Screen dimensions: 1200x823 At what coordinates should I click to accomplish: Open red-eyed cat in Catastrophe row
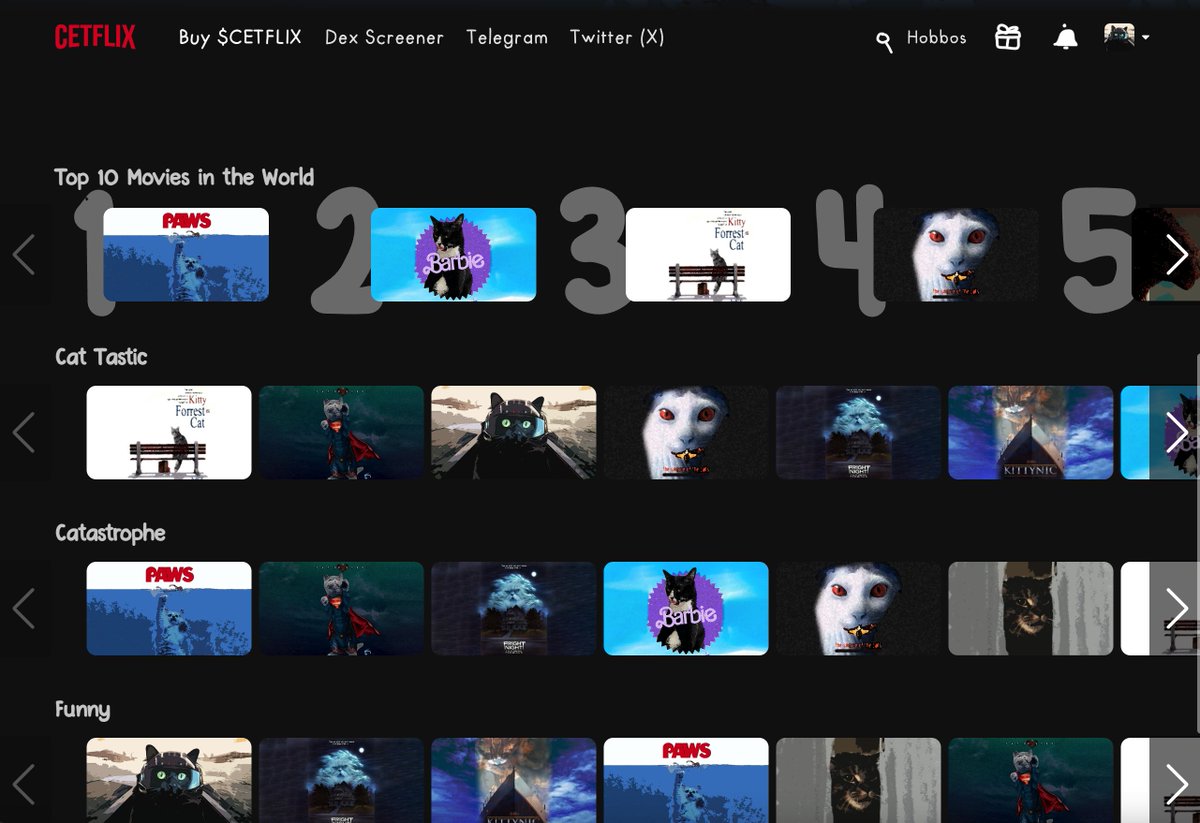point(858,608)
